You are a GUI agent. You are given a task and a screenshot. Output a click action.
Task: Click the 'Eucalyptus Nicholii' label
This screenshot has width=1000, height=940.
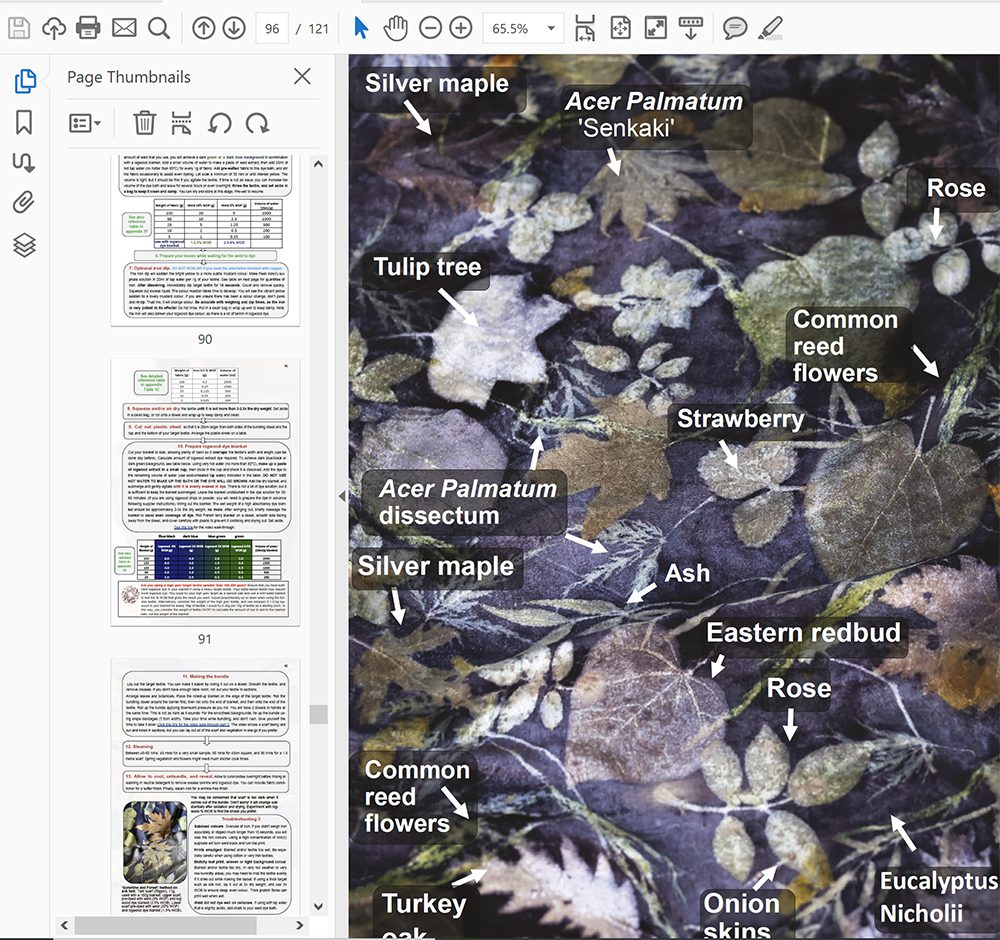tap(938, 897)
